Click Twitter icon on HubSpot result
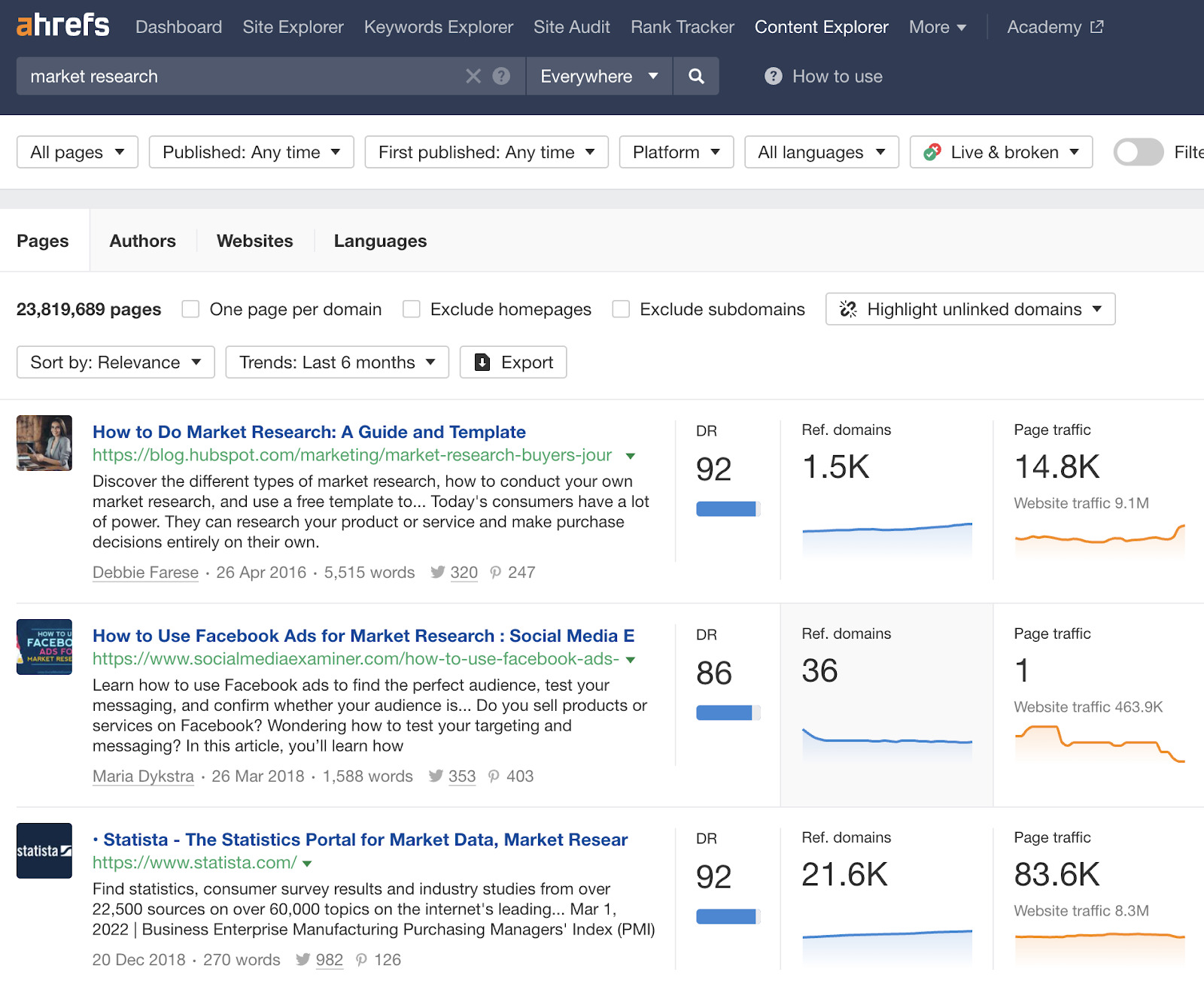This screenshot has width=1204, height=990. point(437,572)
